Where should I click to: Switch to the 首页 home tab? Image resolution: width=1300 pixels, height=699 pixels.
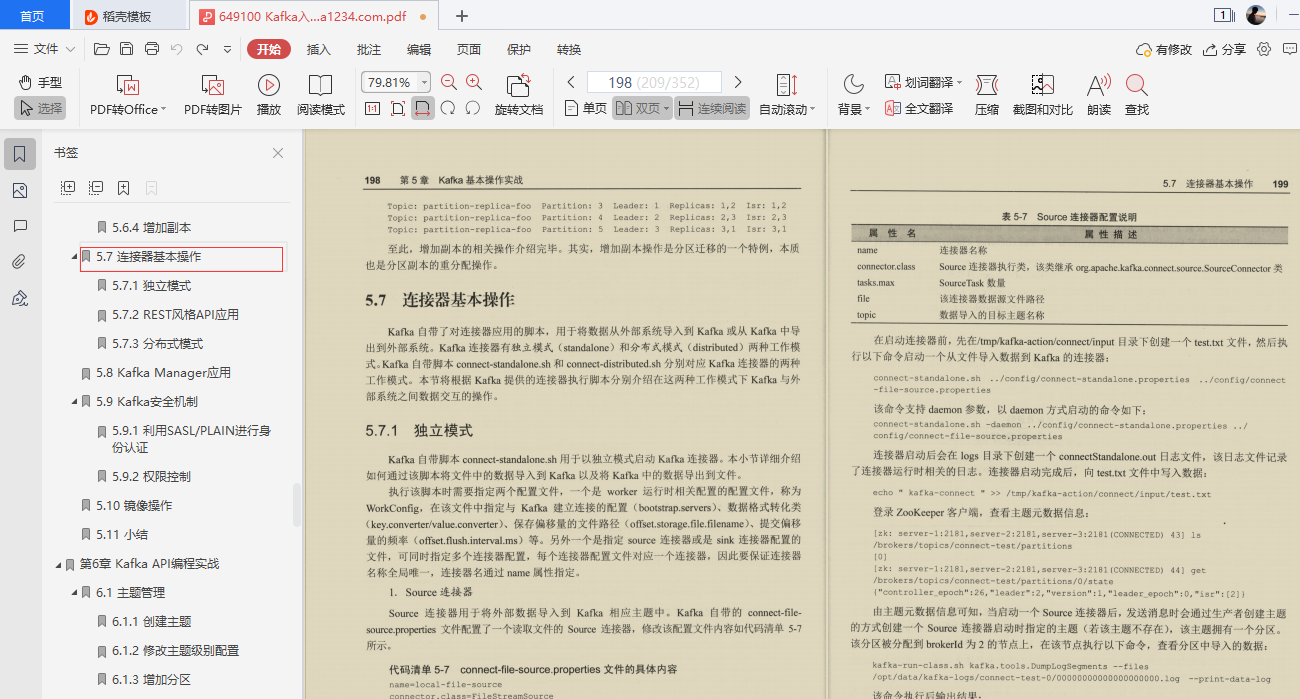(x=33, y=16)
